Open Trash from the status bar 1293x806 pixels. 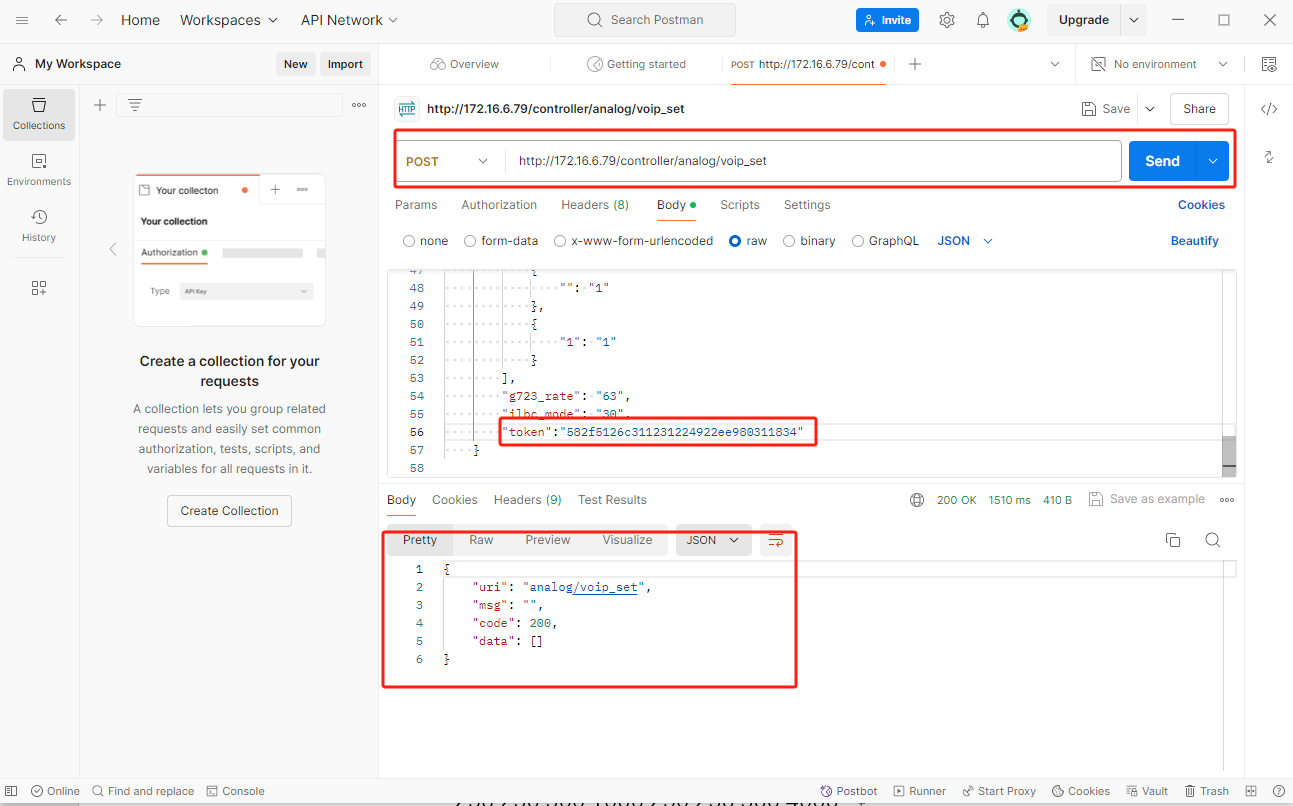coord(1207,791)
